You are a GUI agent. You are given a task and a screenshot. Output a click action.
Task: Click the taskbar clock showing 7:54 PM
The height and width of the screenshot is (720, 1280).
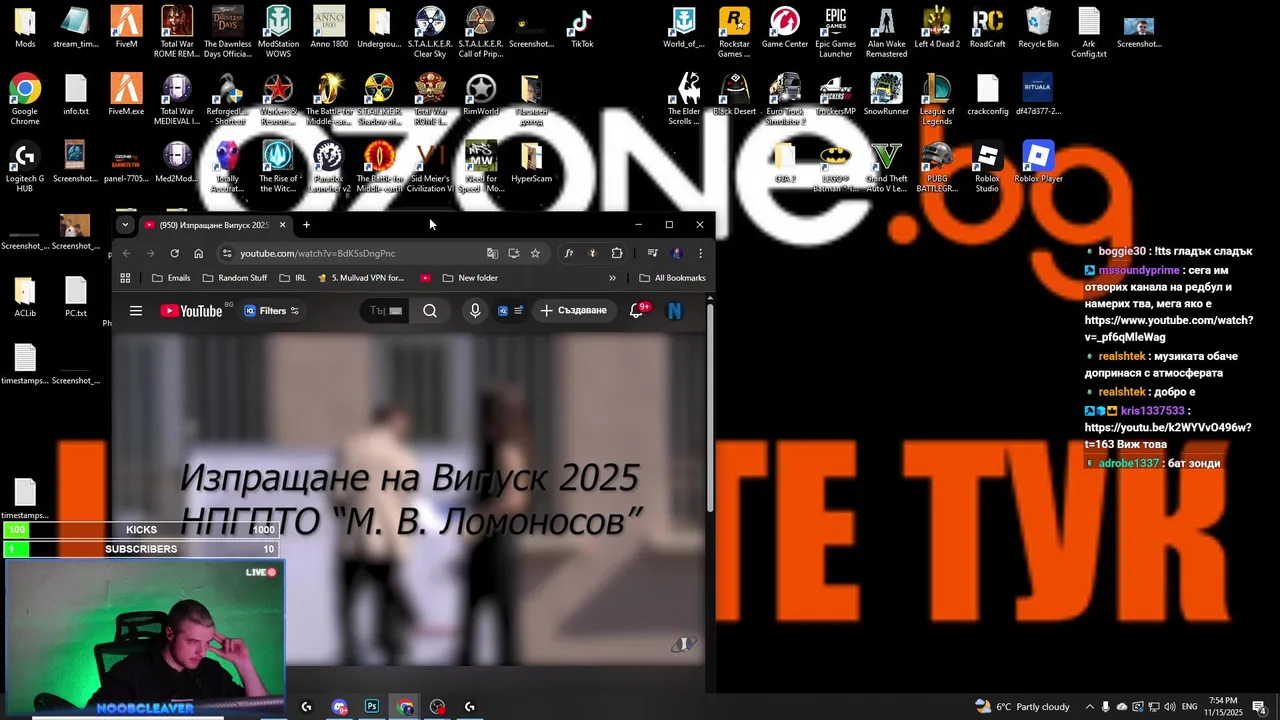pos(1223,707)
